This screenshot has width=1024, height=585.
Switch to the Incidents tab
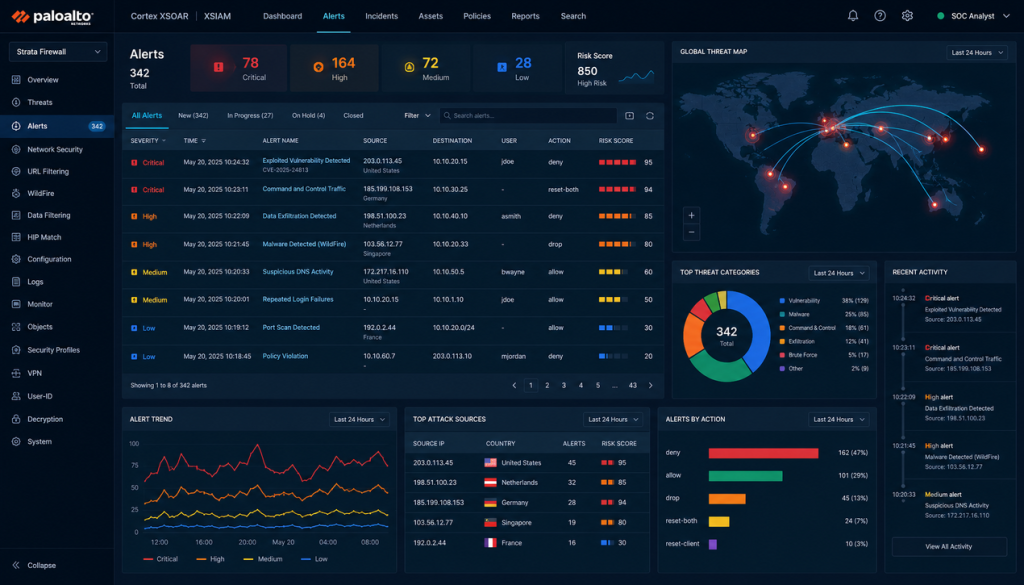(x=381, y=16)
